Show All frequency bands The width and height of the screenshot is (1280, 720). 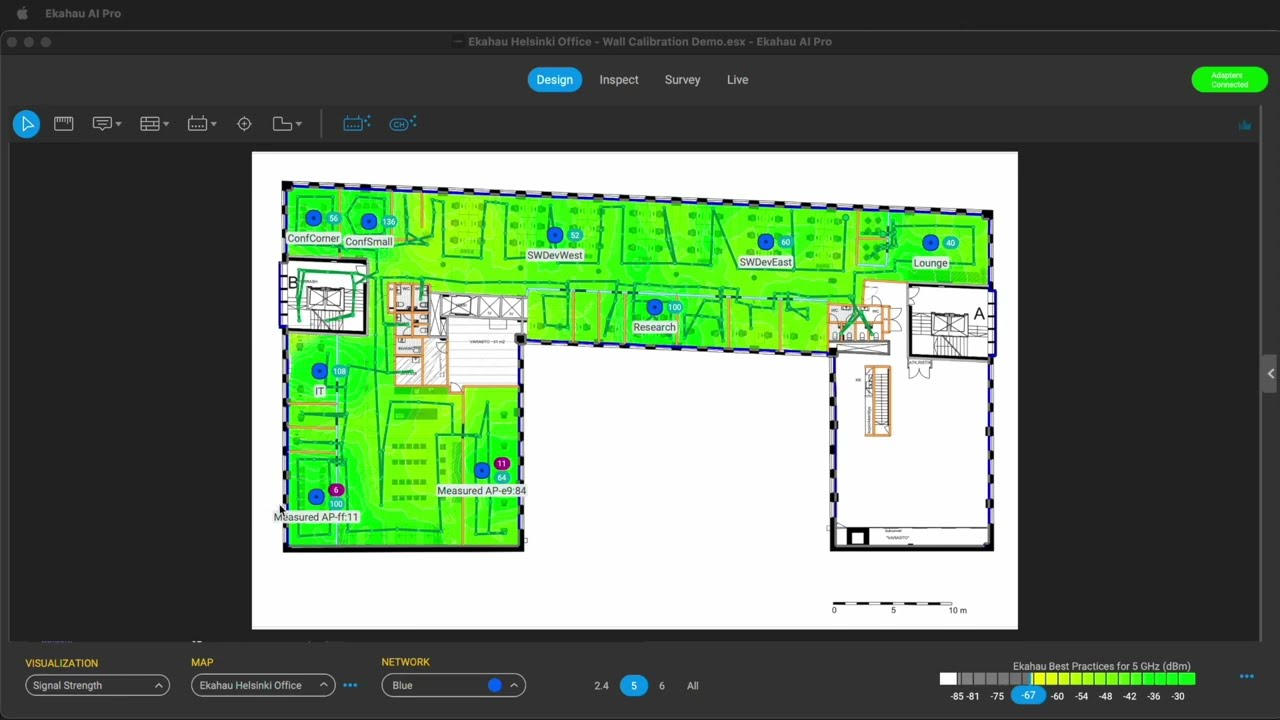(x=692, y=685)
